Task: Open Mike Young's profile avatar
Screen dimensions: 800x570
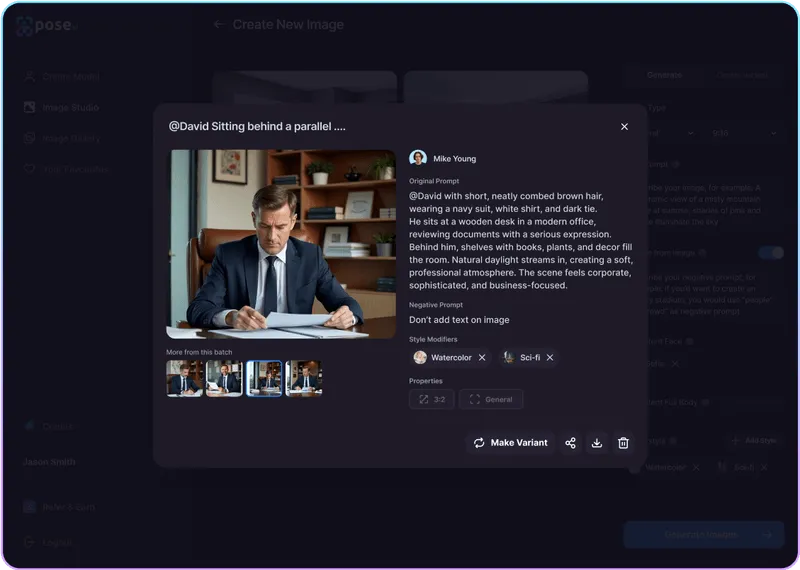Action: point(418,158)
